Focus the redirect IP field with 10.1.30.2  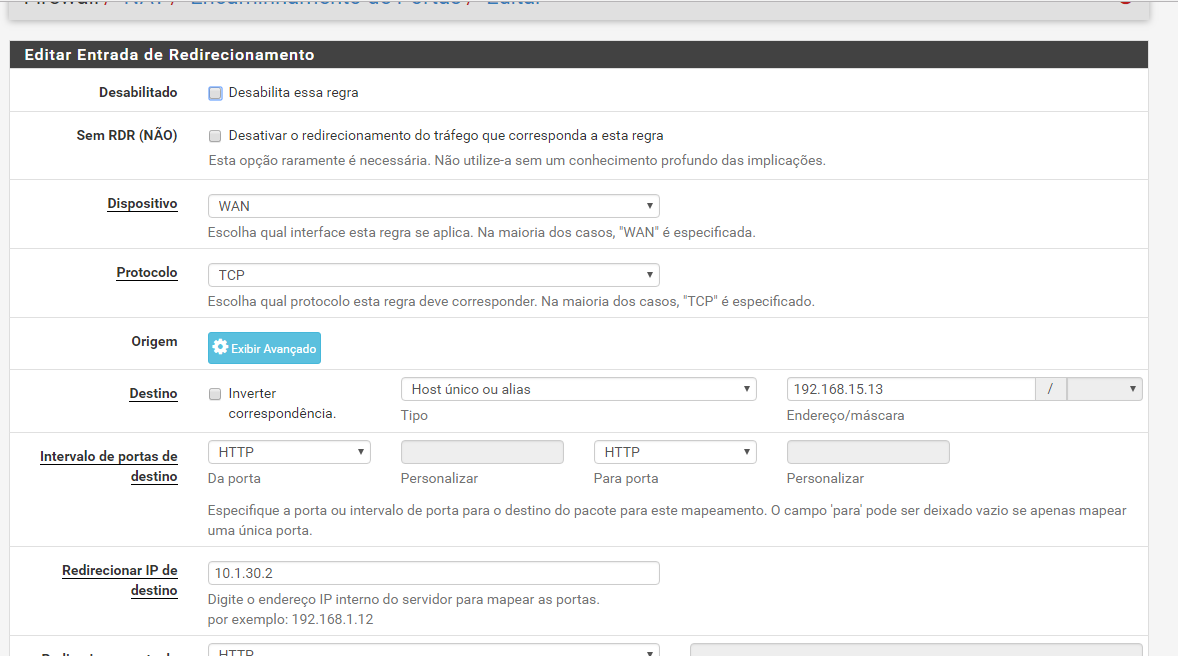[433, 573]
